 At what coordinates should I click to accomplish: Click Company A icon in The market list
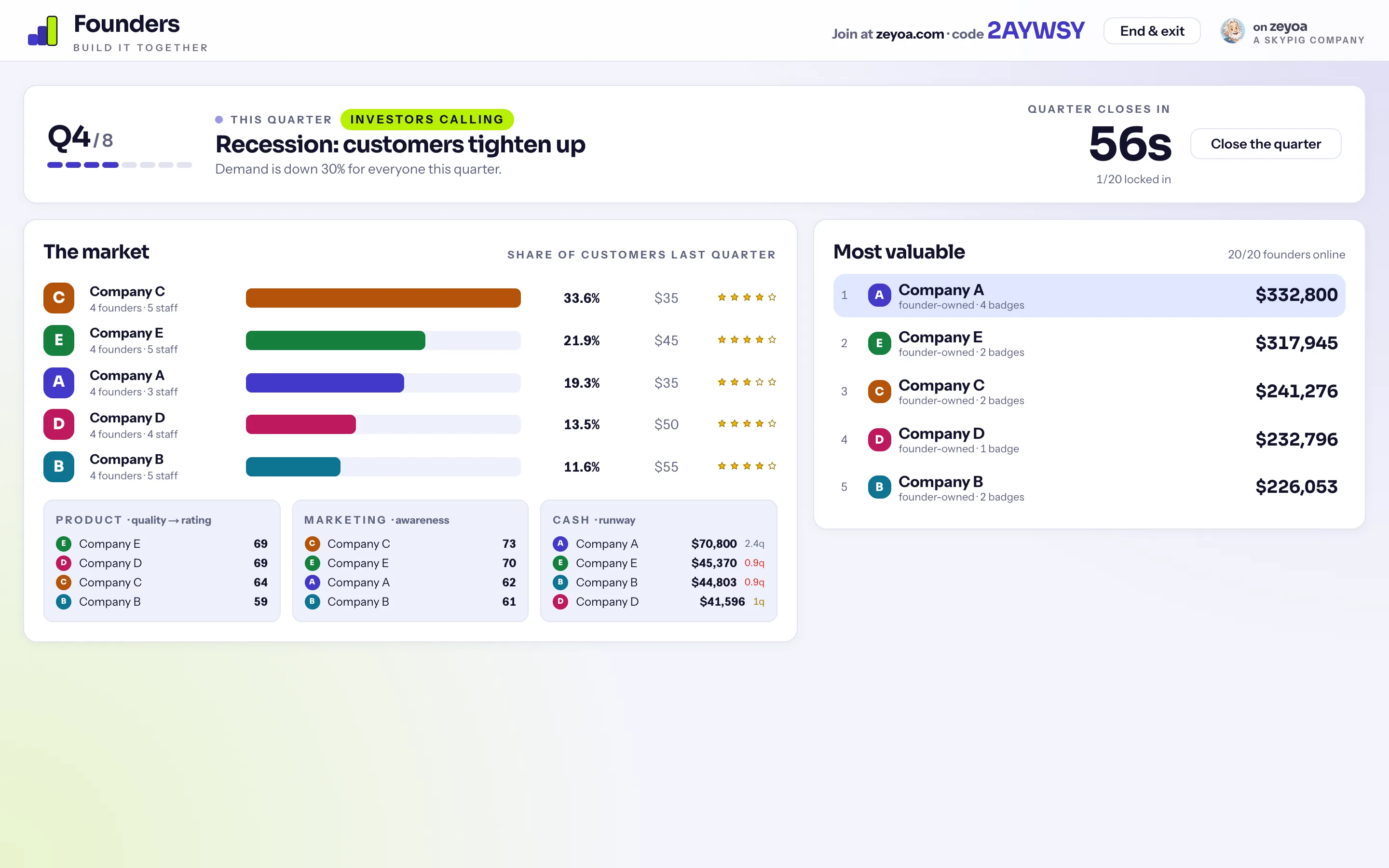click(58, 382)
